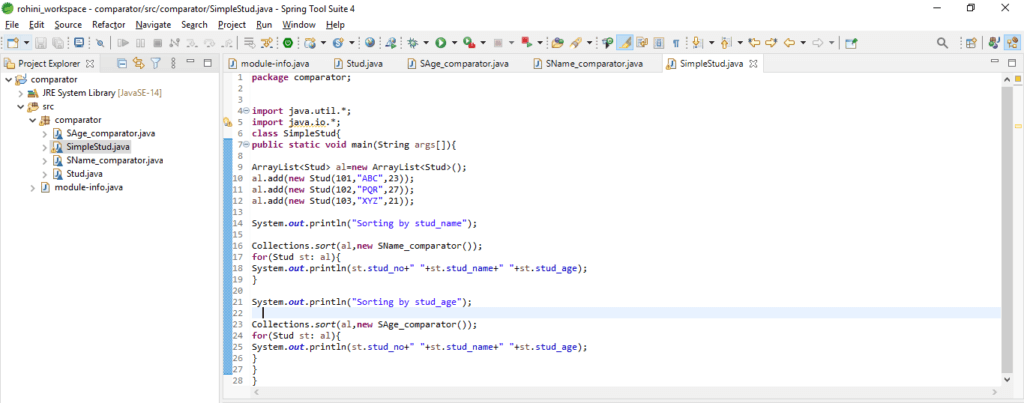This screenshot has height=403, width=1024.
Task: Open the Refactor menu
Action: [108, 25]
